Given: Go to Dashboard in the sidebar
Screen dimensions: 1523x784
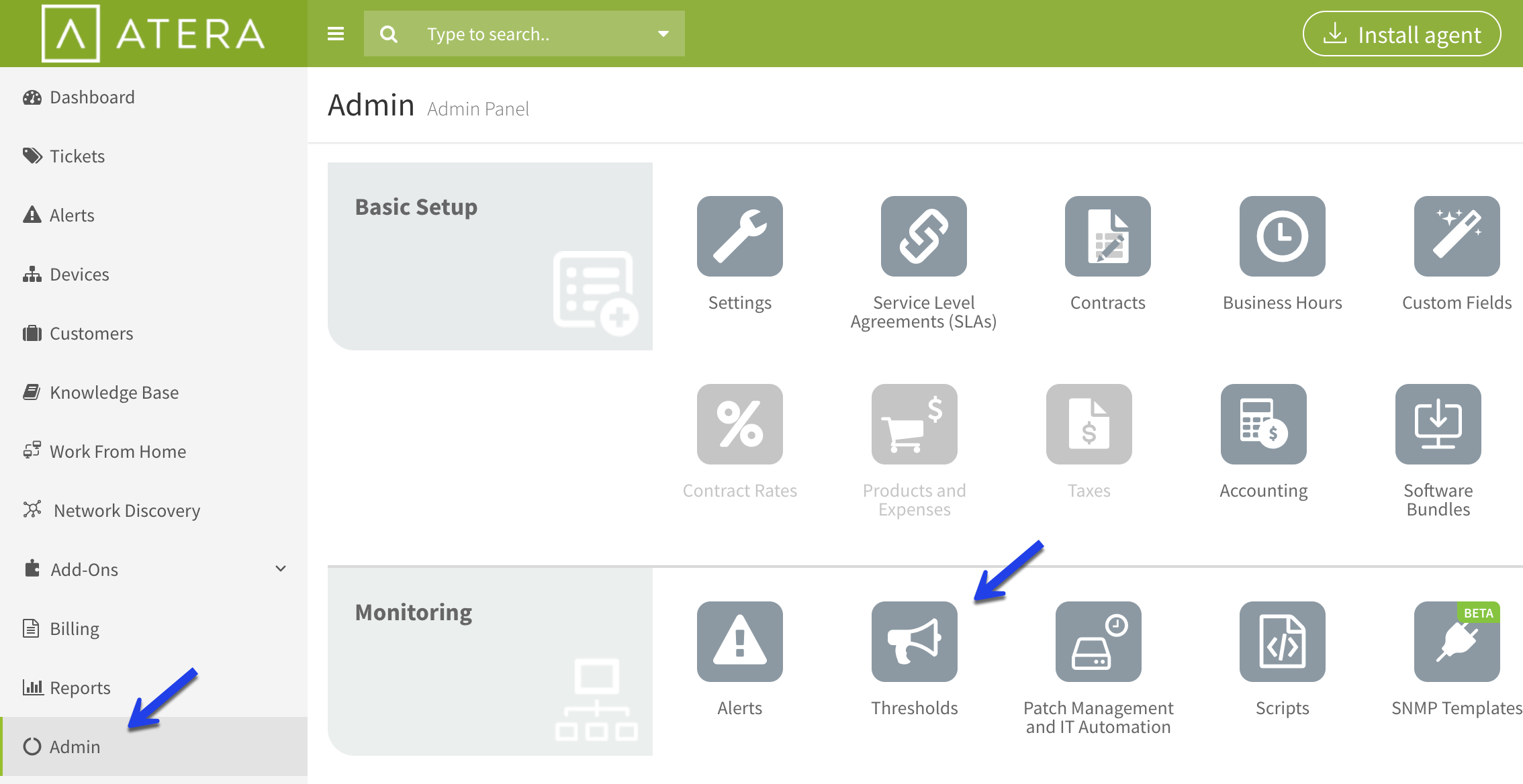Looking at the screenshot, I should click(x=154, y=97).
